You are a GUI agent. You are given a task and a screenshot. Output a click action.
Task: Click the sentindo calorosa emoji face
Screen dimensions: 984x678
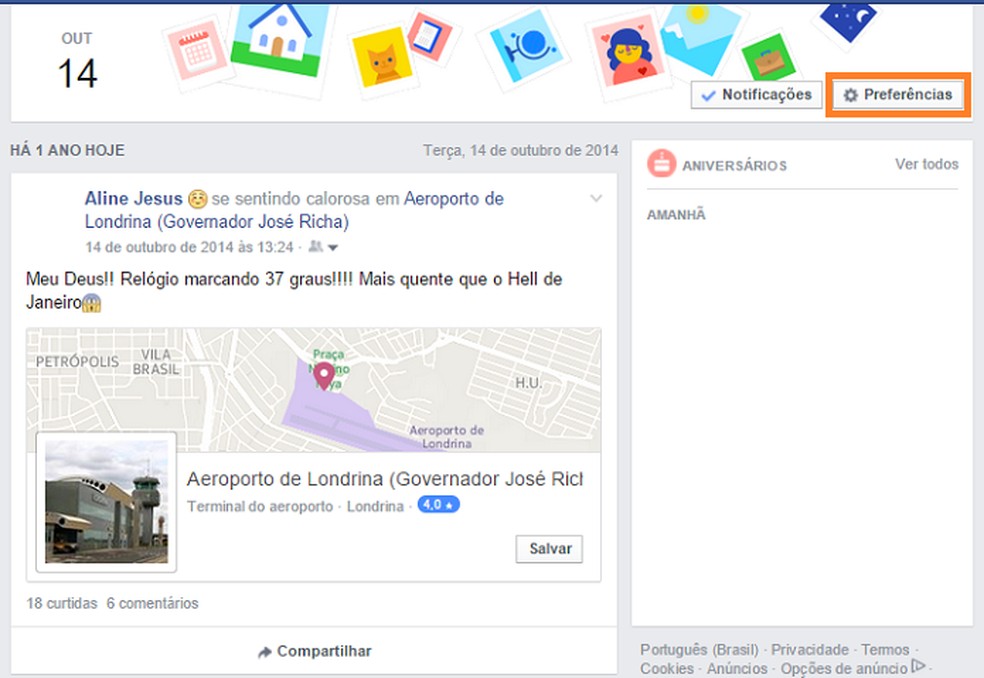(x=198, y=199)
